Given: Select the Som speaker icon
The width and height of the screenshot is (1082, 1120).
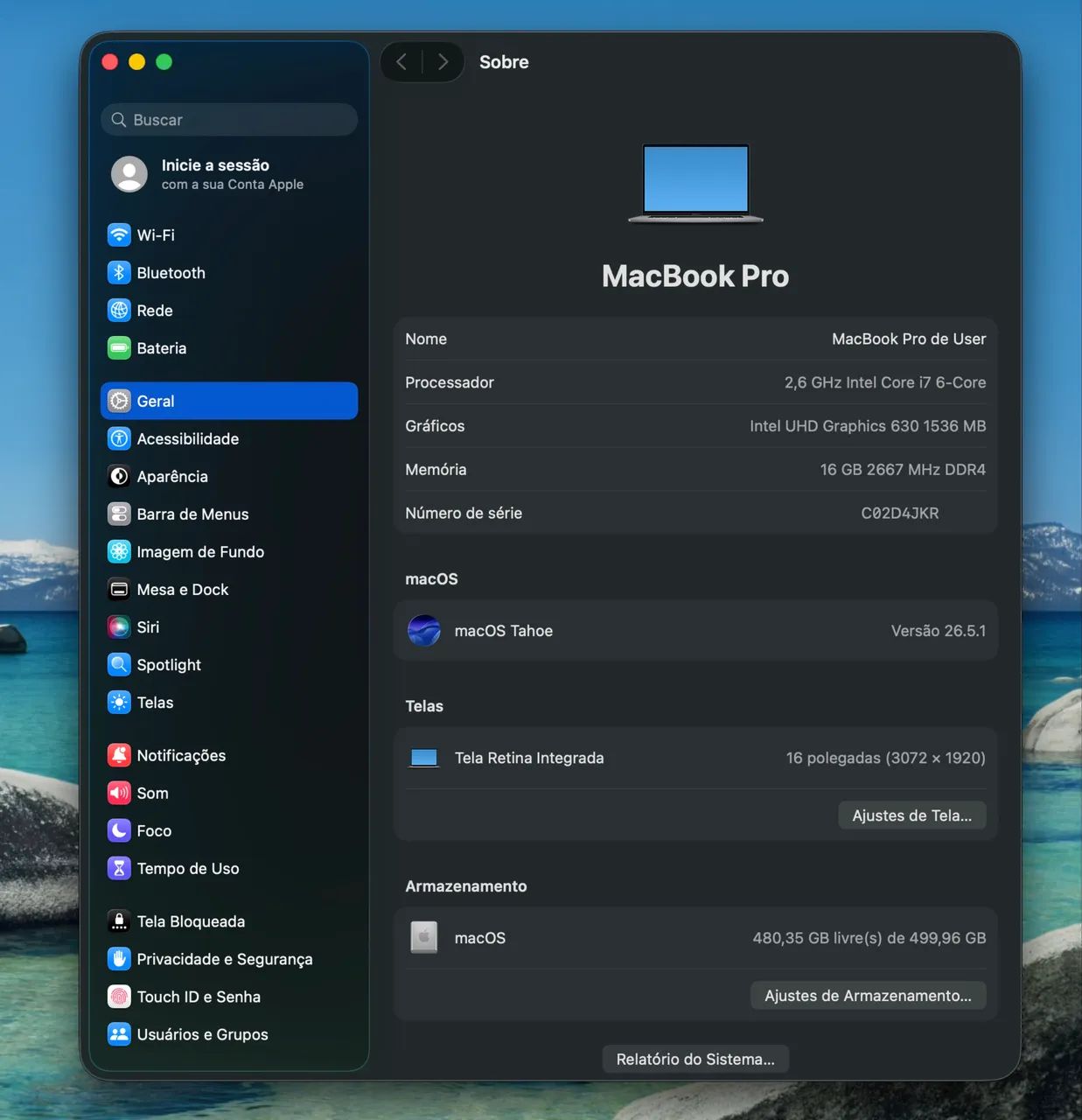Looking at the screenshot, I should pos(119,793).
